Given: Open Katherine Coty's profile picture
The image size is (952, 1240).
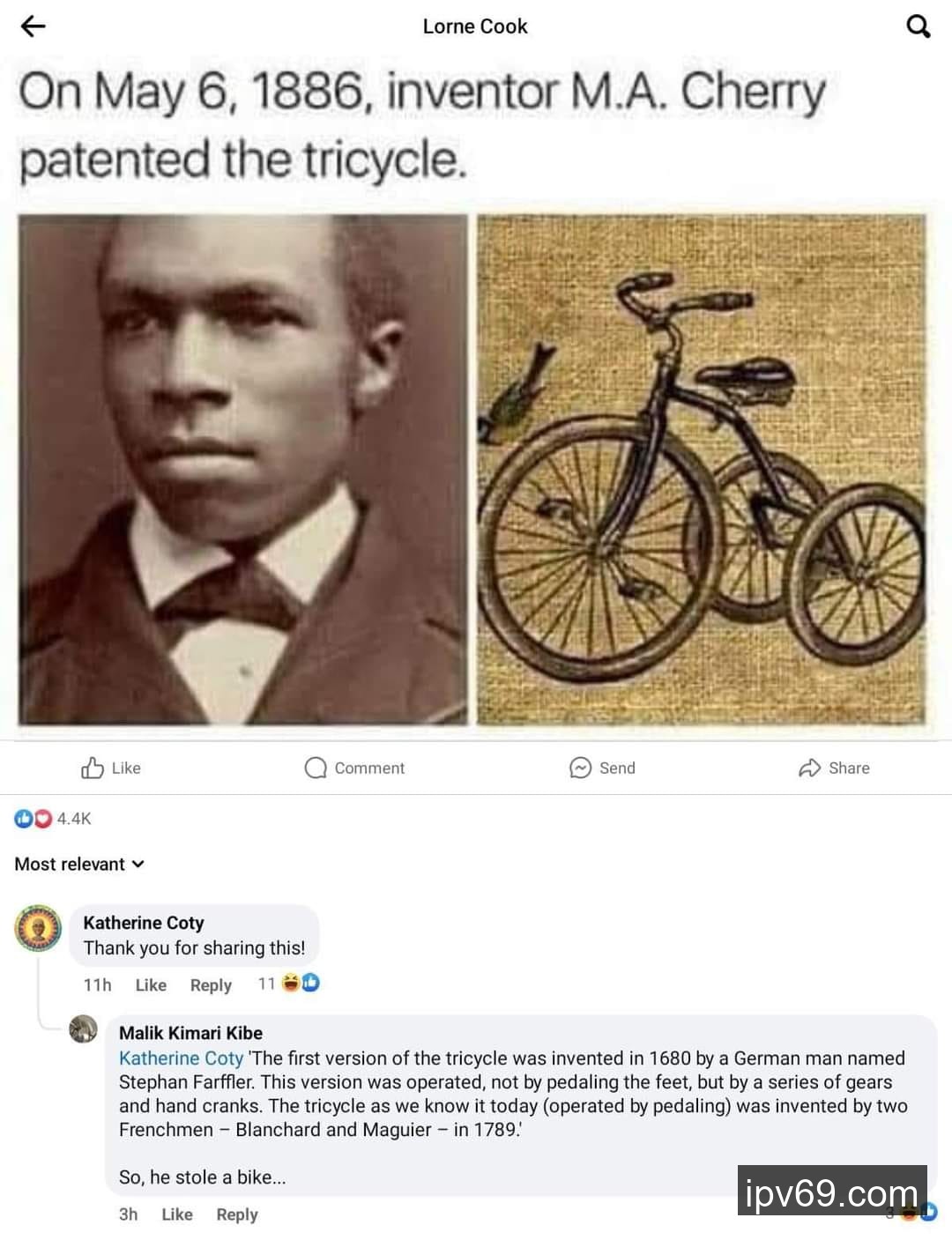Looking at the screenshot, I should 39,929.
